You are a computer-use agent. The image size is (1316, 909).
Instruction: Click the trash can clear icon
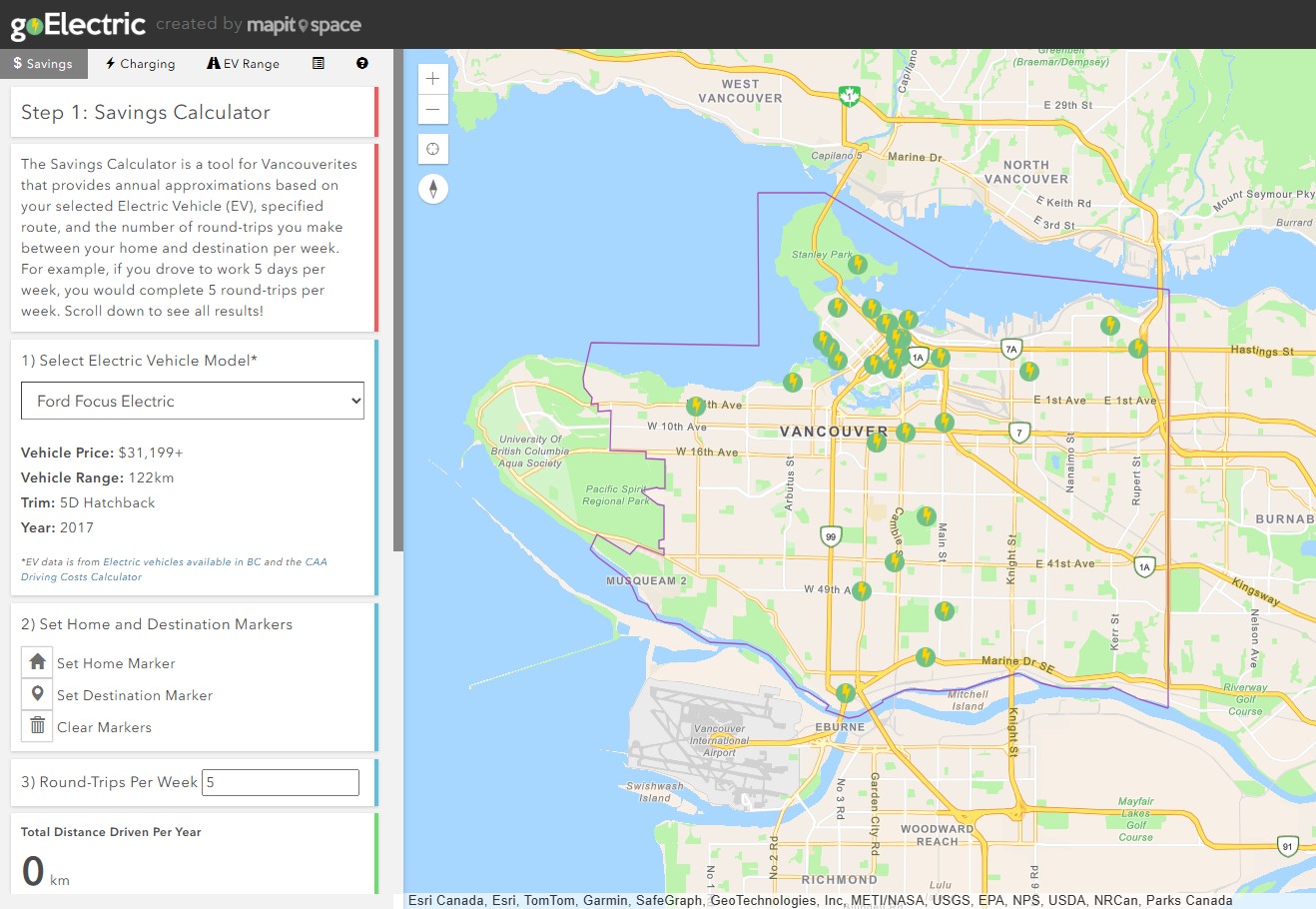pos(37,726)
